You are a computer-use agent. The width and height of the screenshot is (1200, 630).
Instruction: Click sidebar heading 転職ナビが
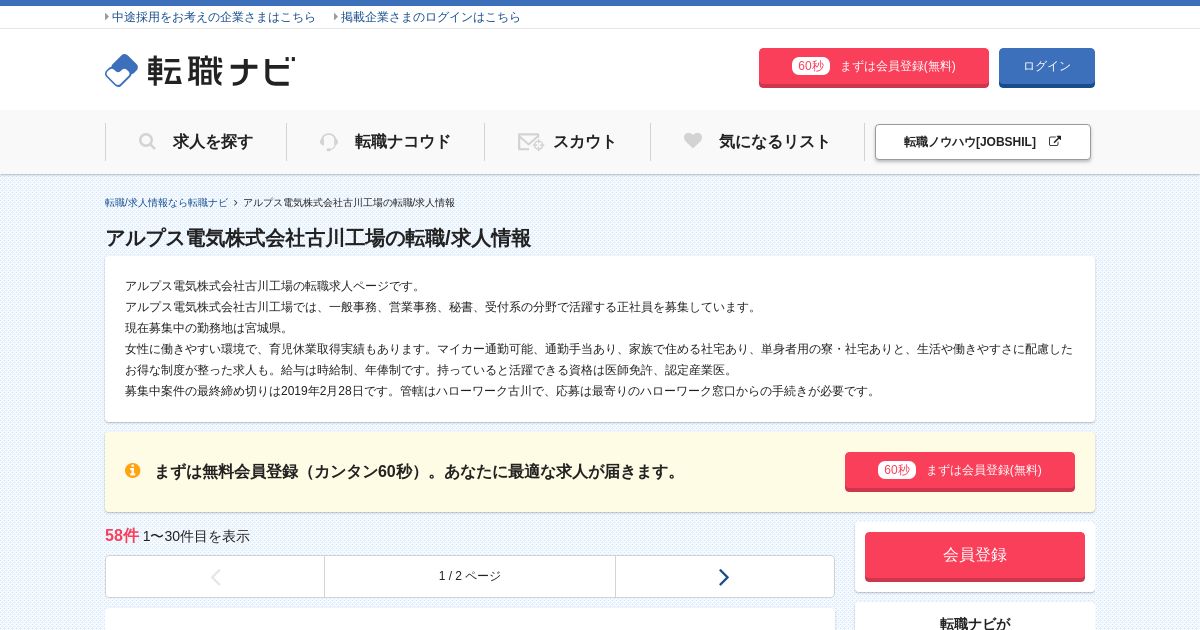tap(975, 623)
